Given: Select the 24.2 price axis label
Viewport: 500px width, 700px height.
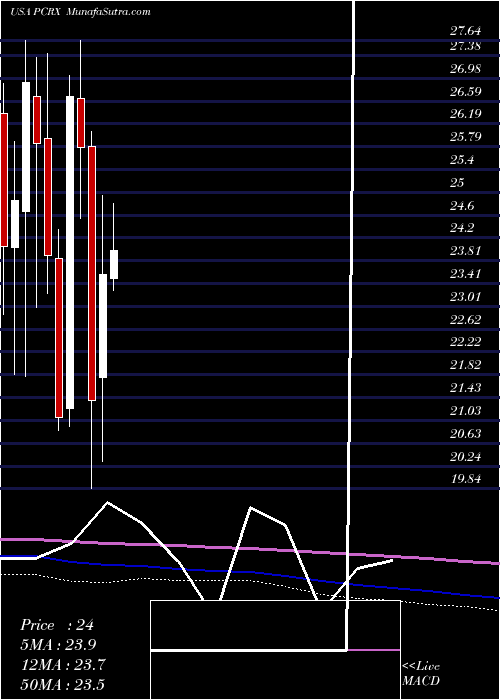Looking at the screenshot, I should [x=462, y=228].
